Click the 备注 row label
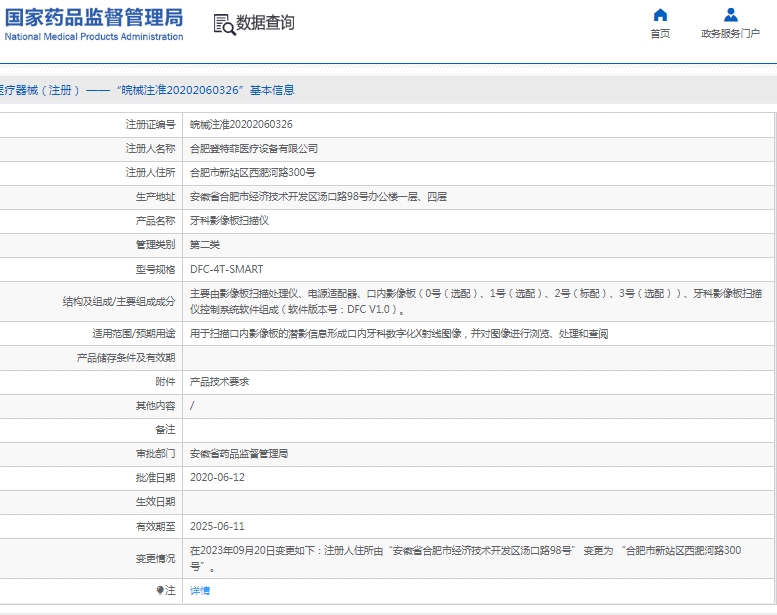The image size is (777, 615). click(x=166, y=430)
